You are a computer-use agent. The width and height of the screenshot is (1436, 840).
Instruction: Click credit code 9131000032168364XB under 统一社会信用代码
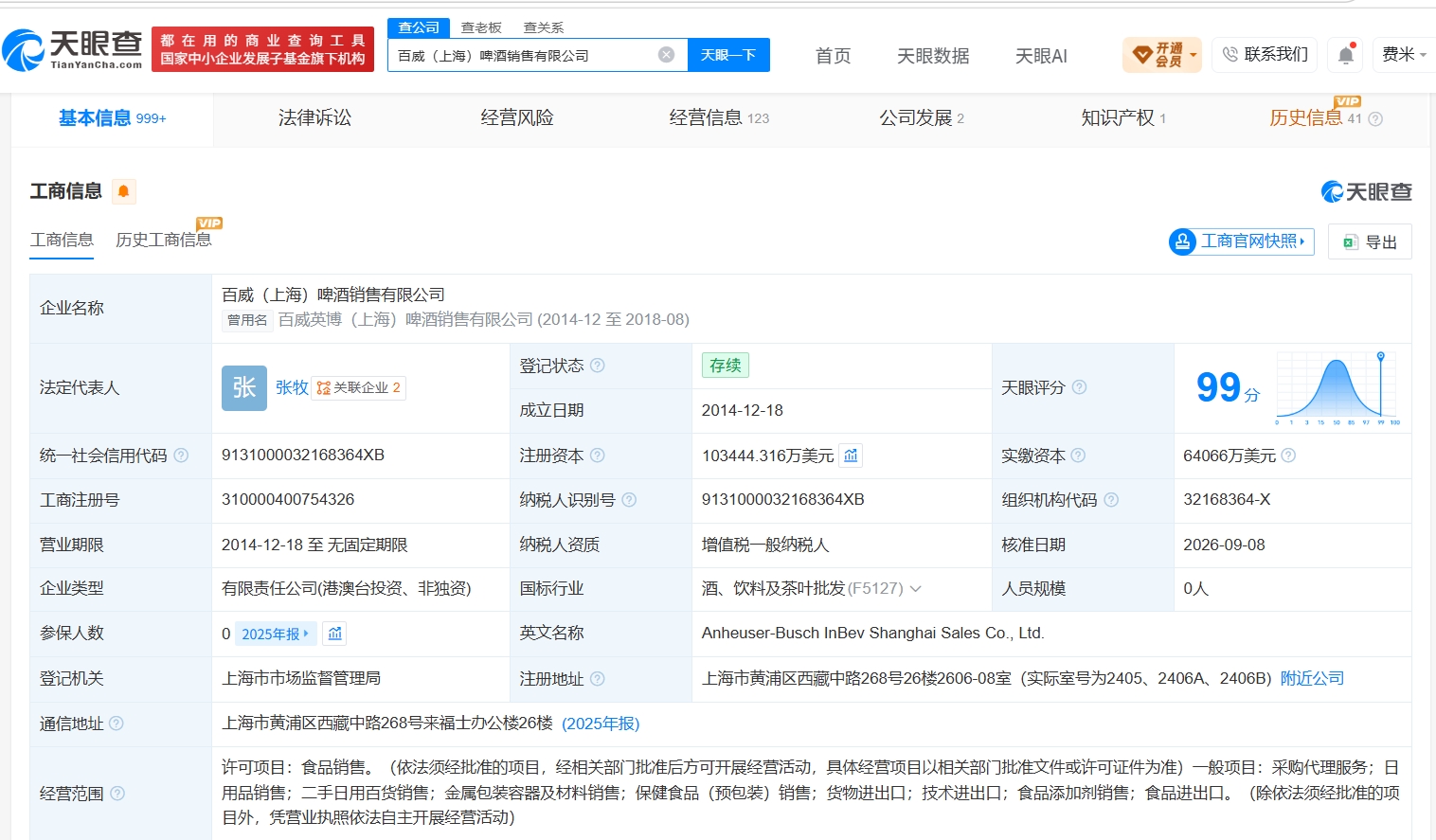coord(303,455)
